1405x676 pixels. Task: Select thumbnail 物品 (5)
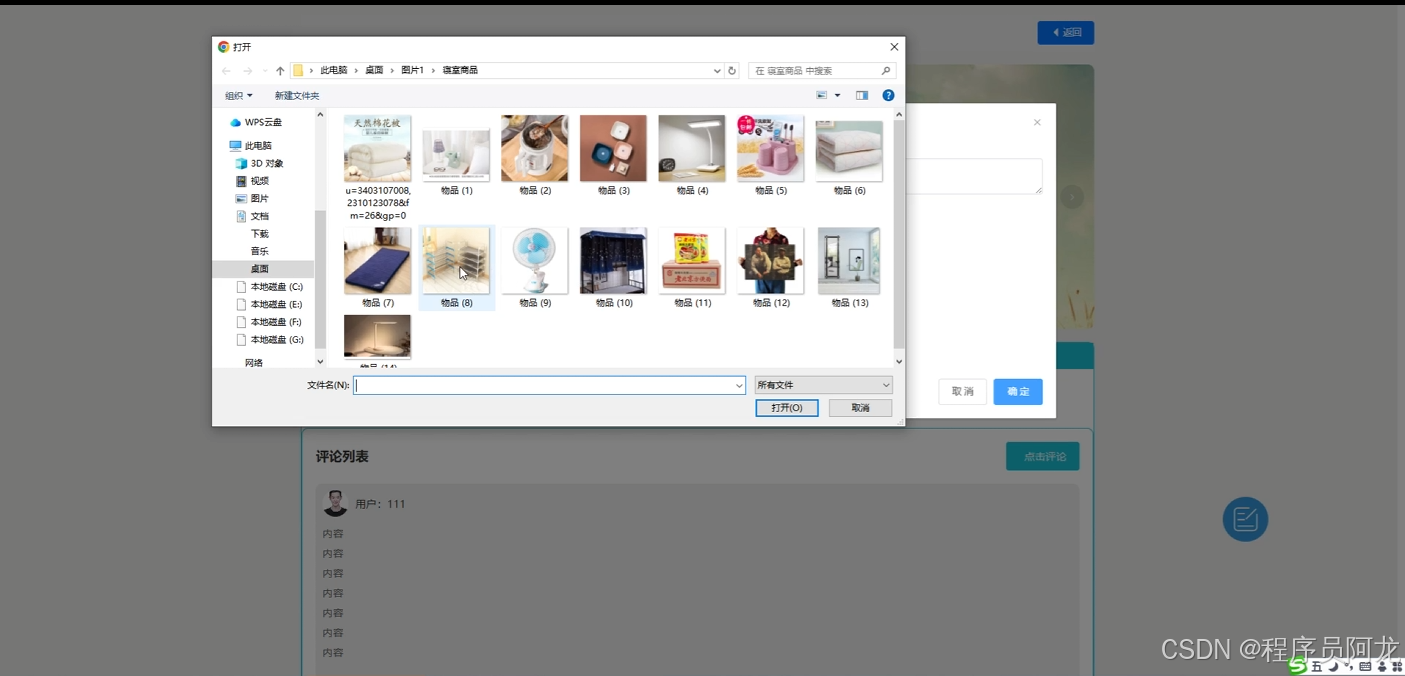770,156
